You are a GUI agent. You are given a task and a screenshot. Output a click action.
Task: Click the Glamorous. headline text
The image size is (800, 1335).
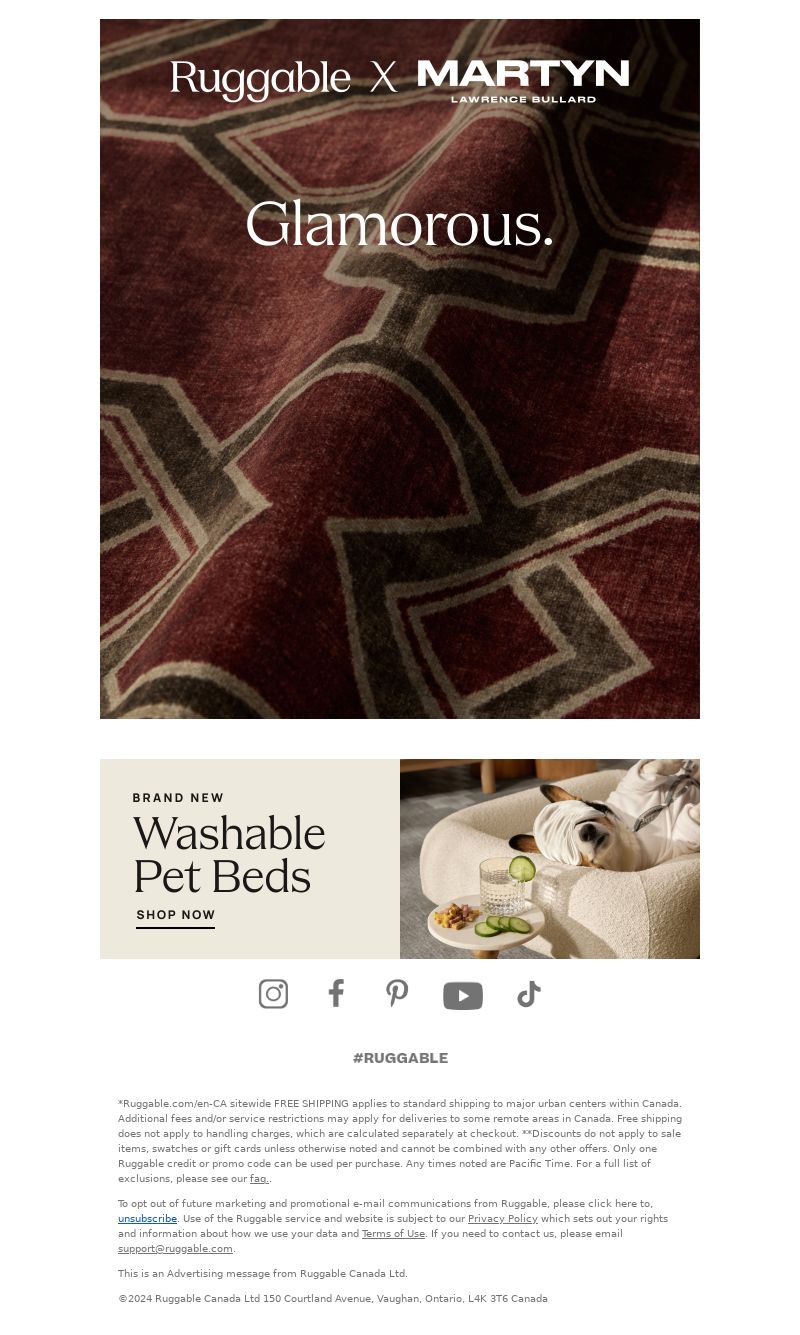click(x=400, y=224)
